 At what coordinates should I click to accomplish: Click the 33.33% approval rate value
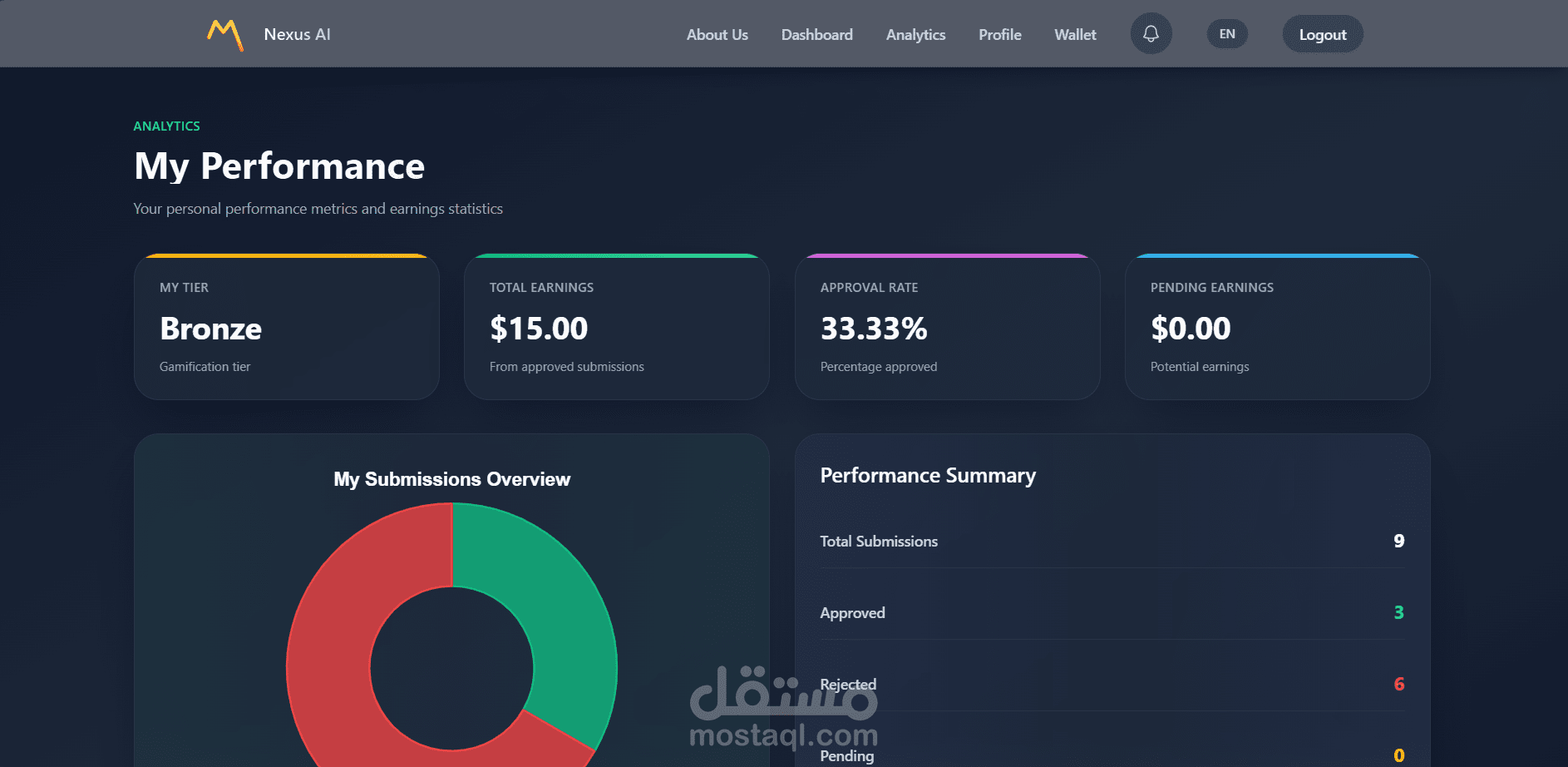click(874, 329)
